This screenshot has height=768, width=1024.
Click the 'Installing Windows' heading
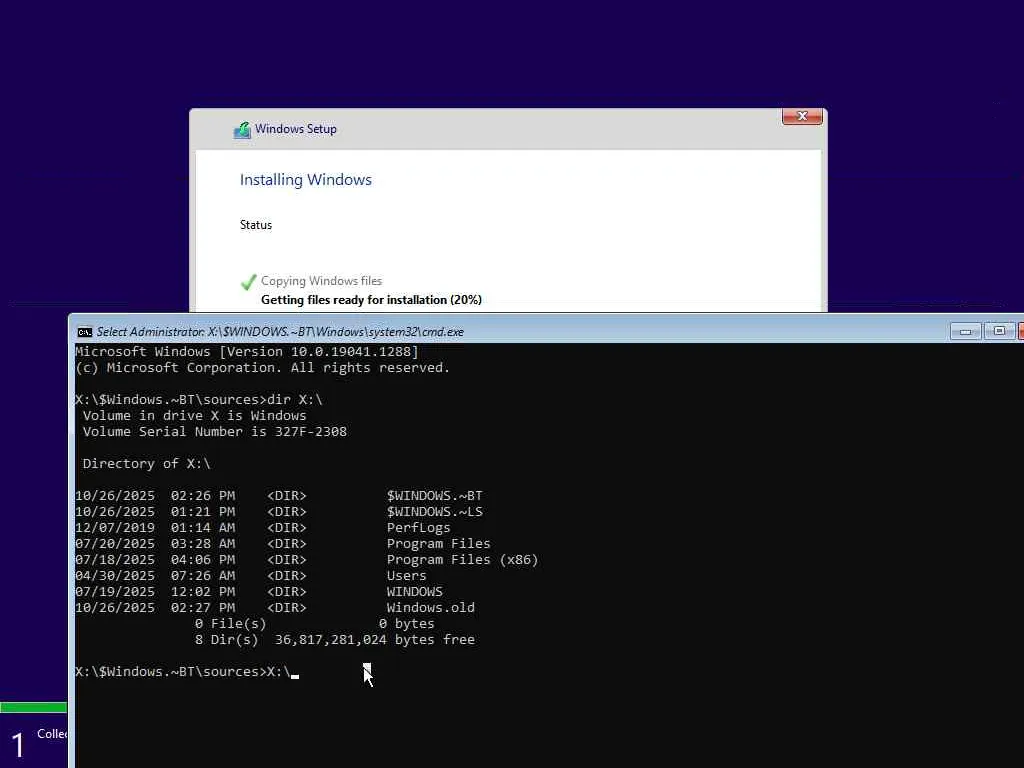pos(306,180)
